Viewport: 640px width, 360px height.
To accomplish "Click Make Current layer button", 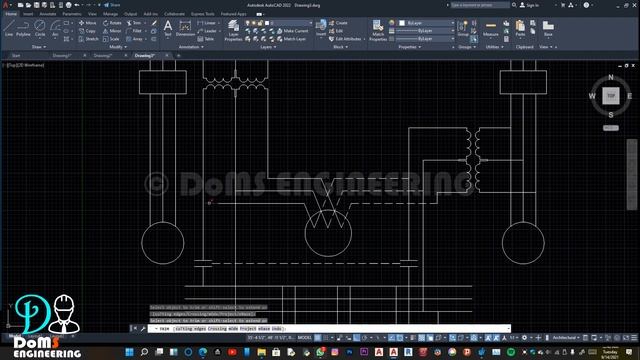I will (x=292, y=31).
